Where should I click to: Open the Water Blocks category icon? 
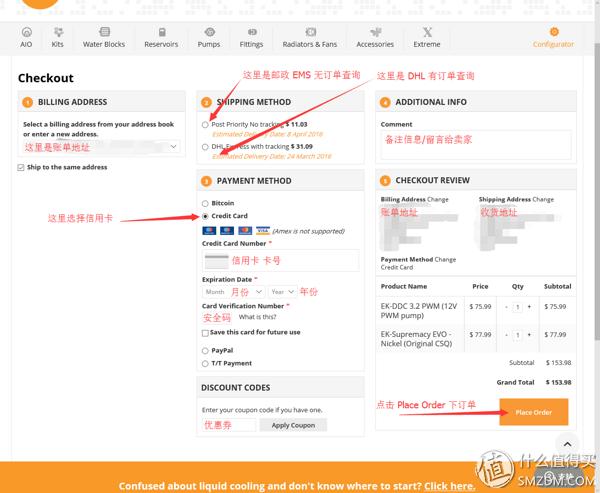[104, 32]
